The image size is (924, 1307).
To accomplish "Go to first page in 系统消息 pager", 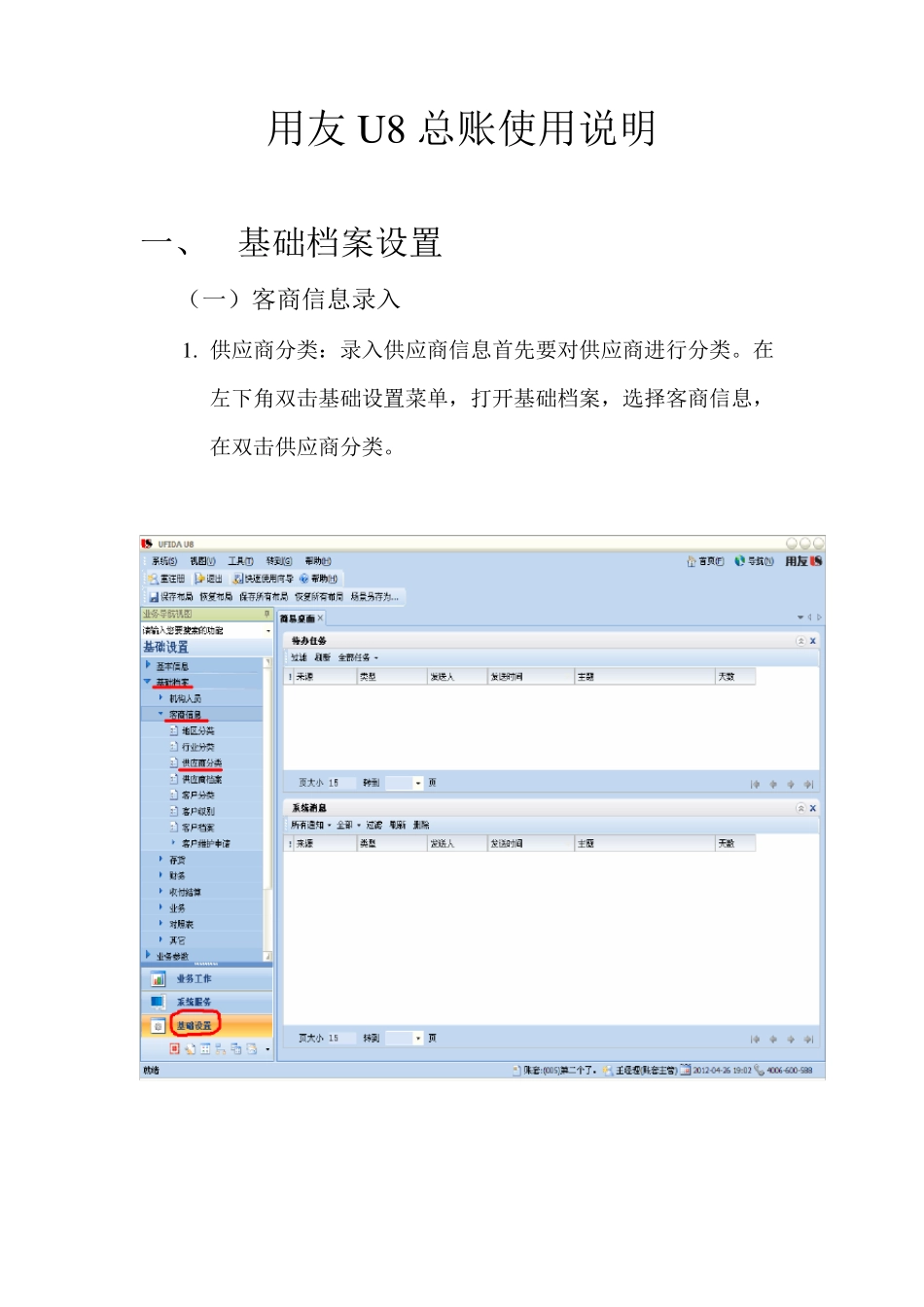I will point(755,1040).
